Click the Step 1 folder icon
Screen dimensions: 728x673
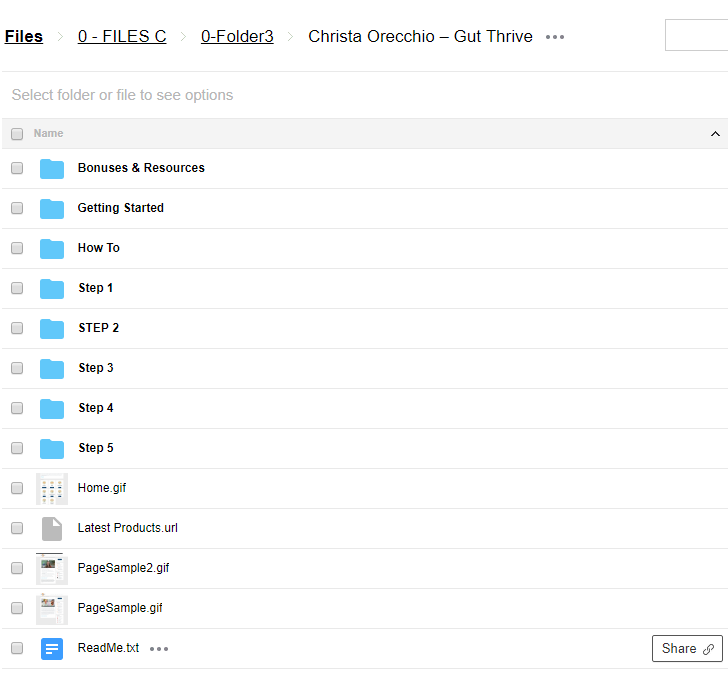click(x=52, y=288)
